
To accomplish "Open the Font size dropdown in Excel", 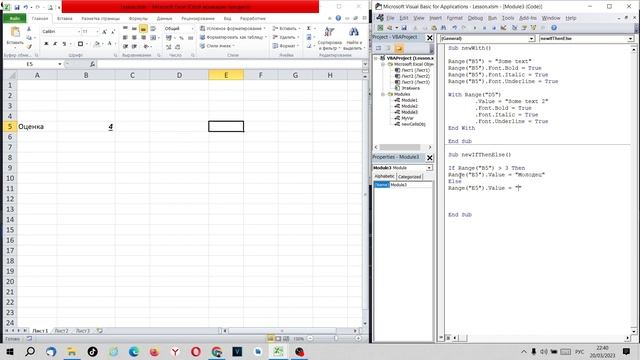I will (97, 31).
